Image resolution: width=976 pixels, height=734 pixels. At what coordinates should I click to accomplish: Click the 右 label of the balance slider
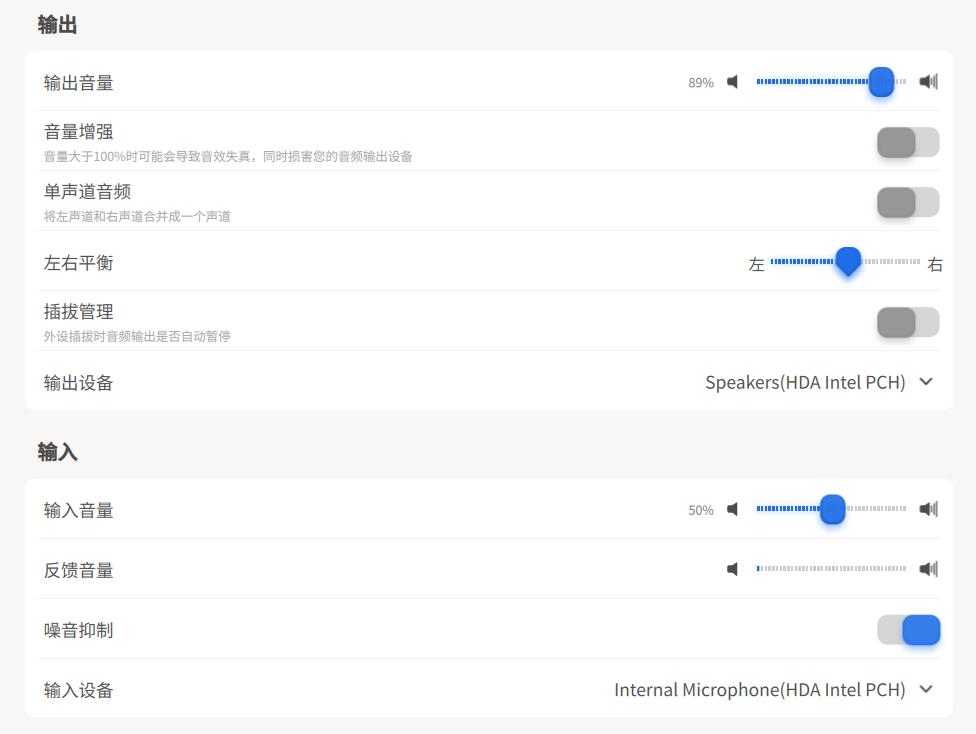(935, 265)
